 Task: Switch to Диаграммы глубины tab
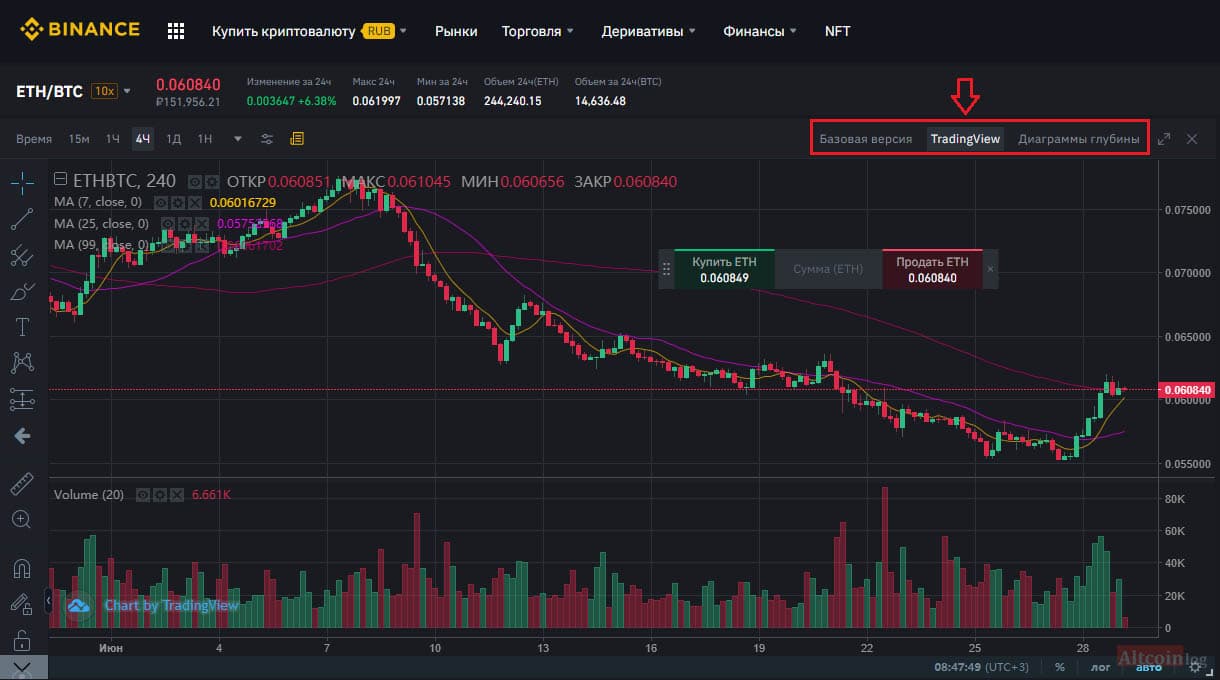click(1078, 139)
